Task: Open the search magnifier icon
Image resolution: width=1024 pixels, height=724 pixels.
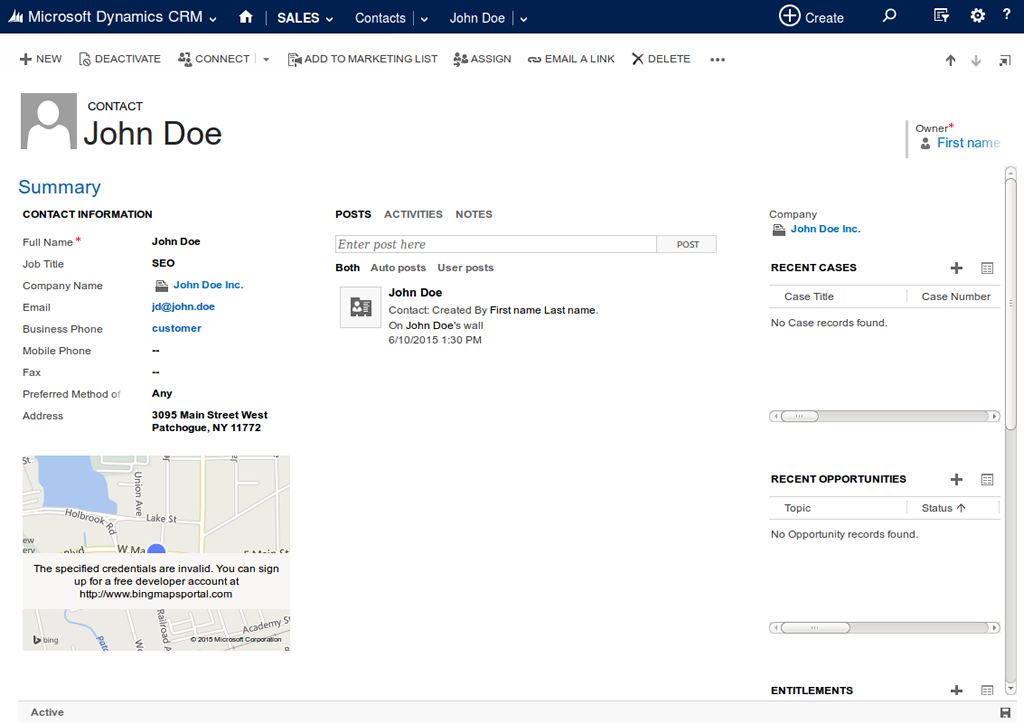Action: [x=889, y=16]
